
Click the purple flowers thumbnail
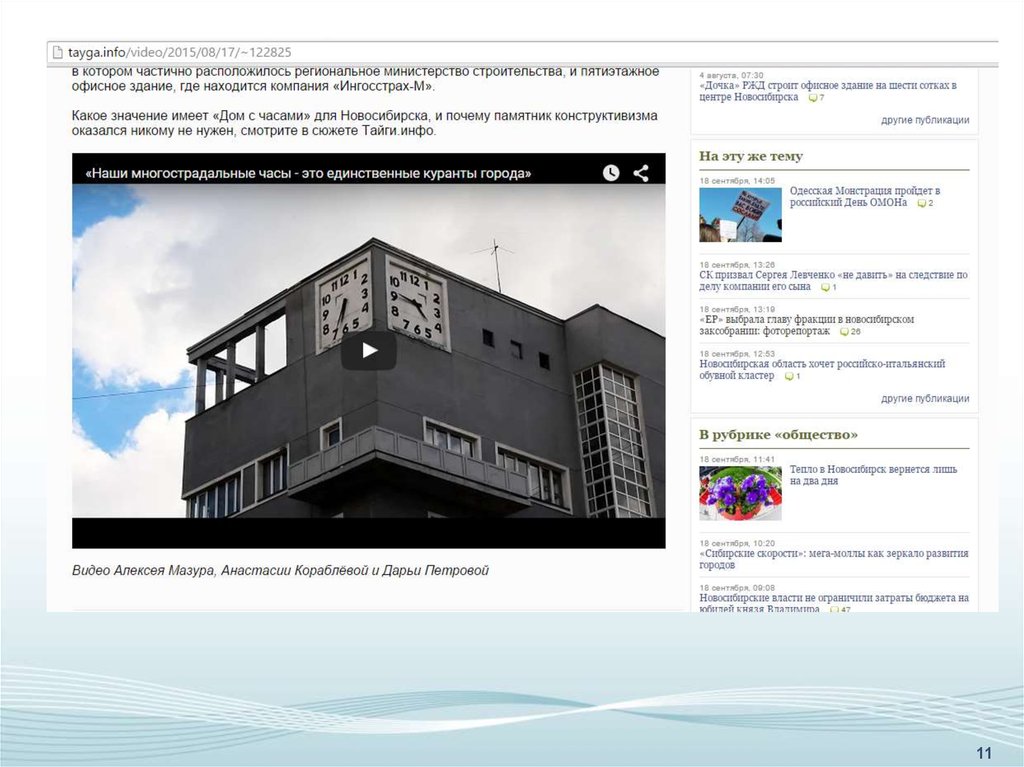740,493
